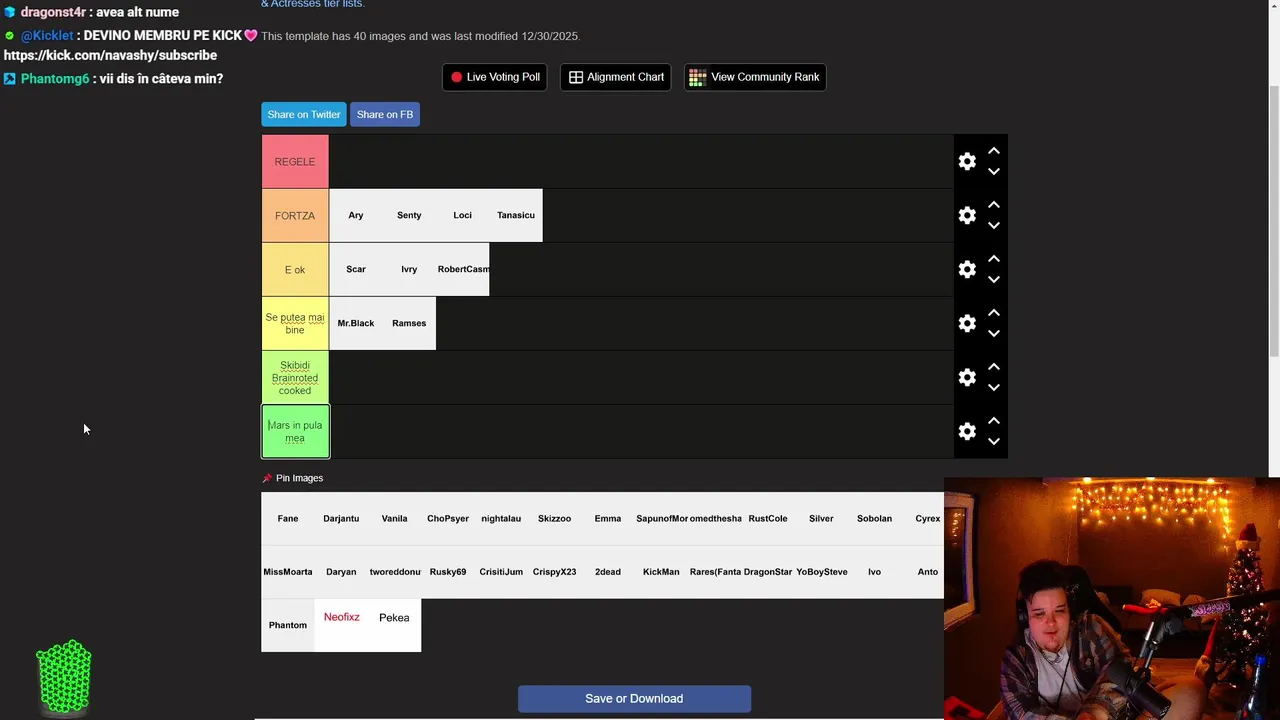
Task: Move REGELE tier down with arrow
Action: pos(994,172)
